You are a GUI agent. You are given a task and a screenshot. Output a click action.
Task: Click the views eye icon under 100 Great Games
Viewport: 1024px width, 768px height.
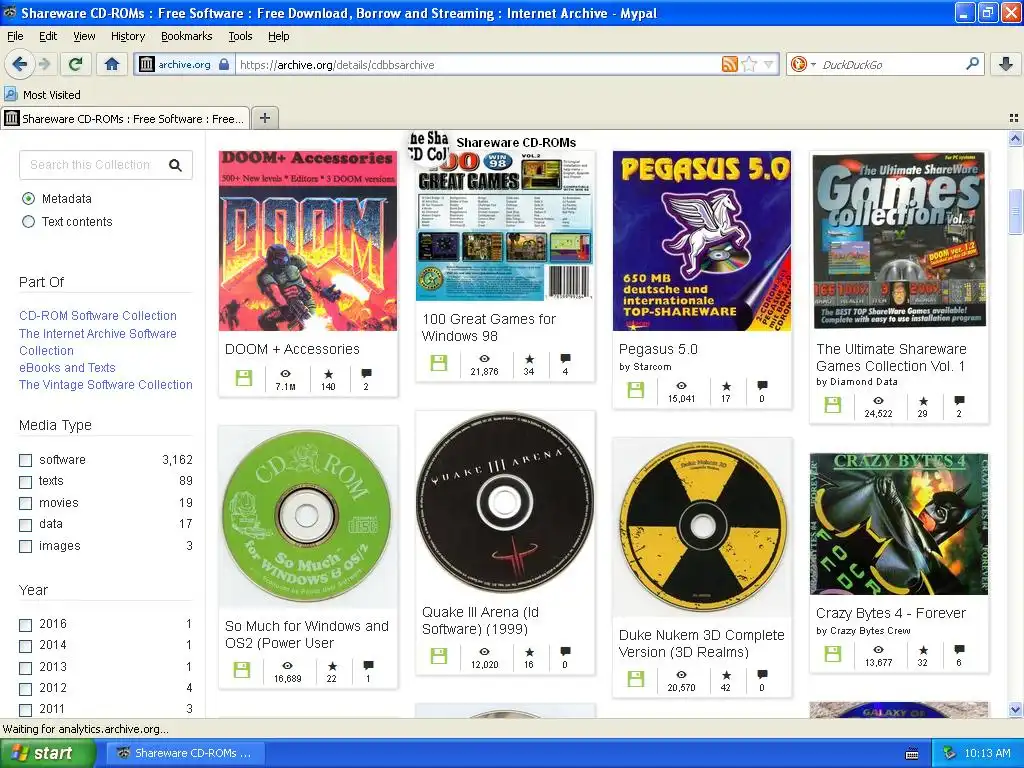[x=485, y=359]
